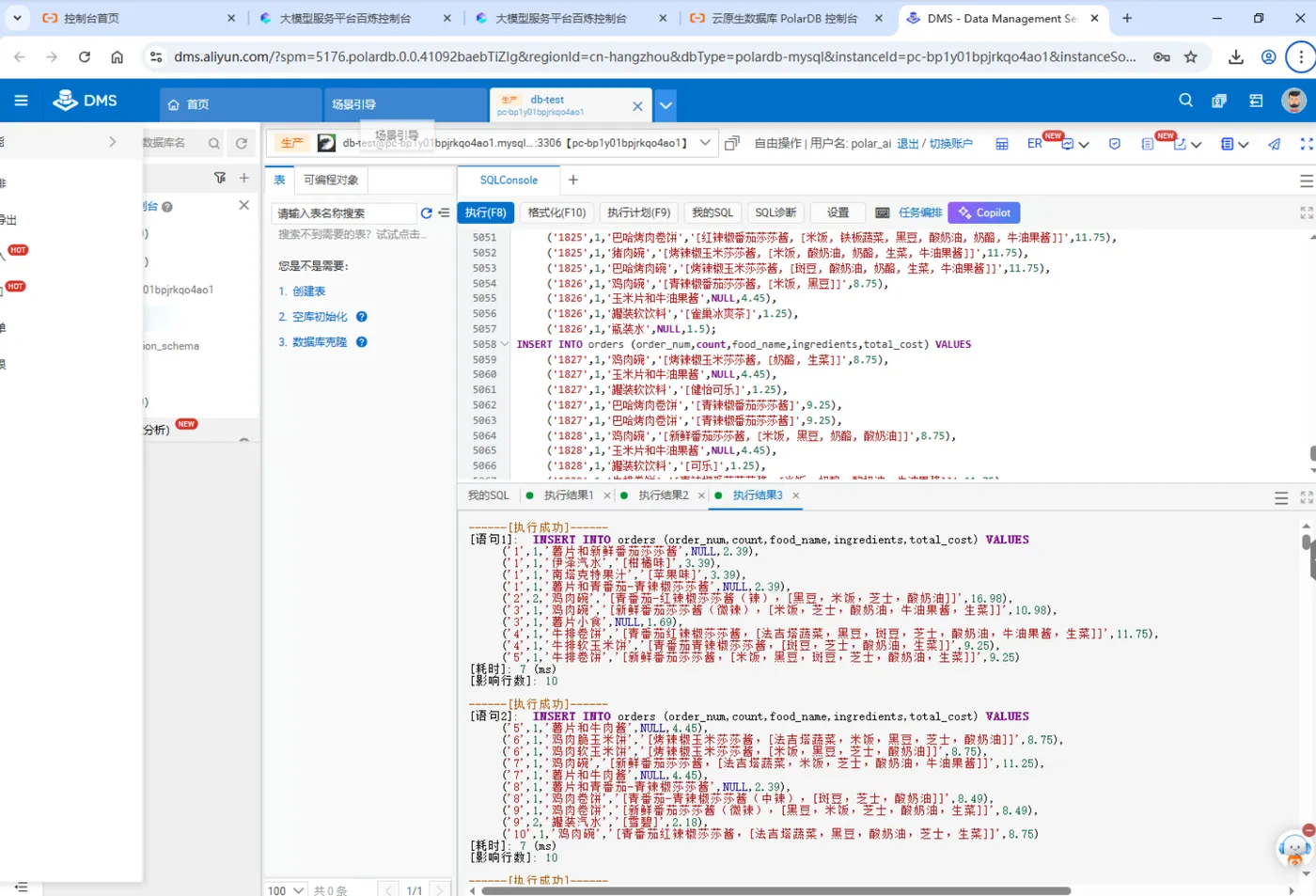Screen dimensions: 1316x896
Task: Click the DMS logo
Action: [x=86, y=101]
